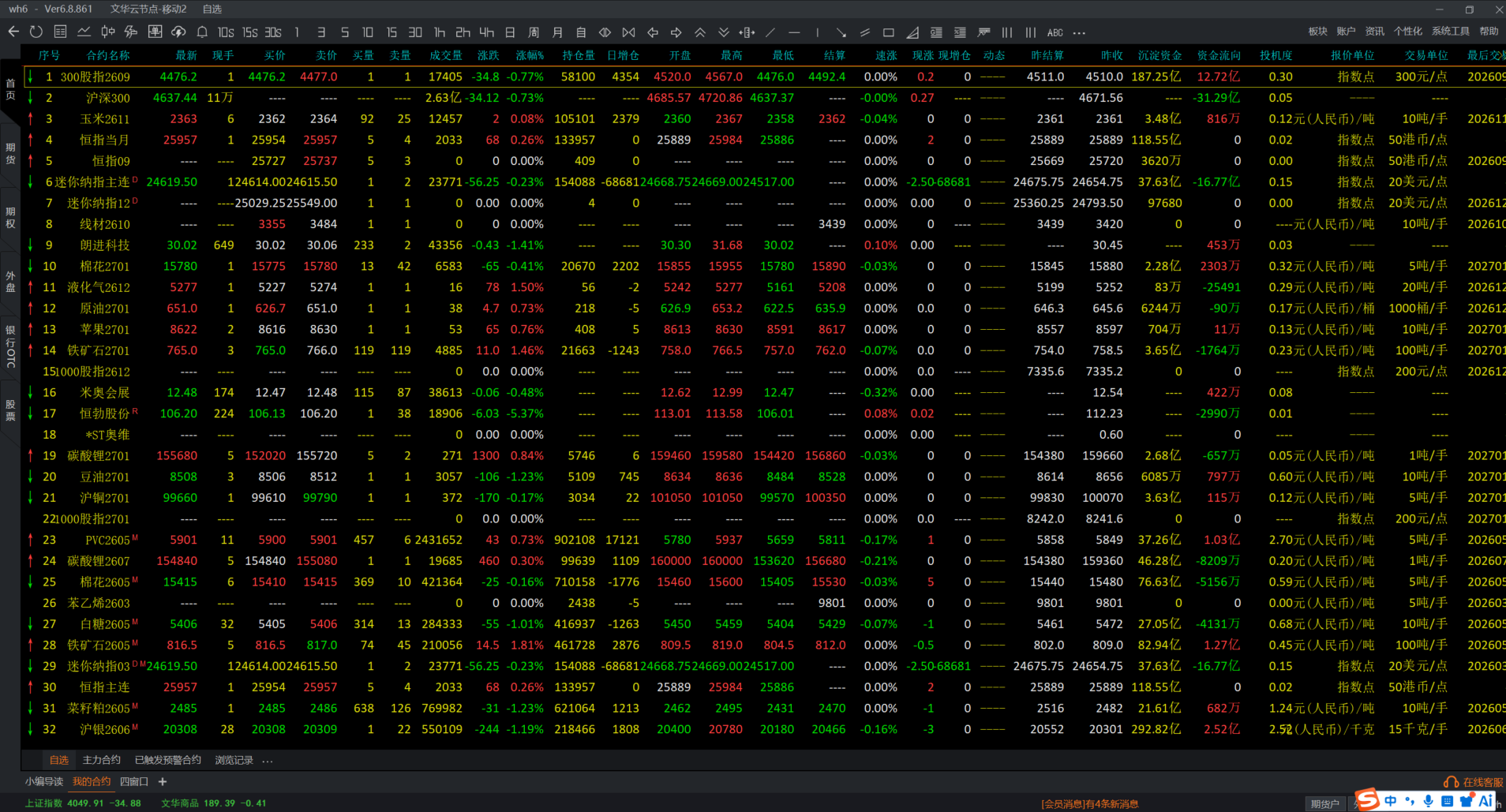Switch to the 1h period
The width and height of the screenshot is (1506, 812).
click(x=439, y=32)
